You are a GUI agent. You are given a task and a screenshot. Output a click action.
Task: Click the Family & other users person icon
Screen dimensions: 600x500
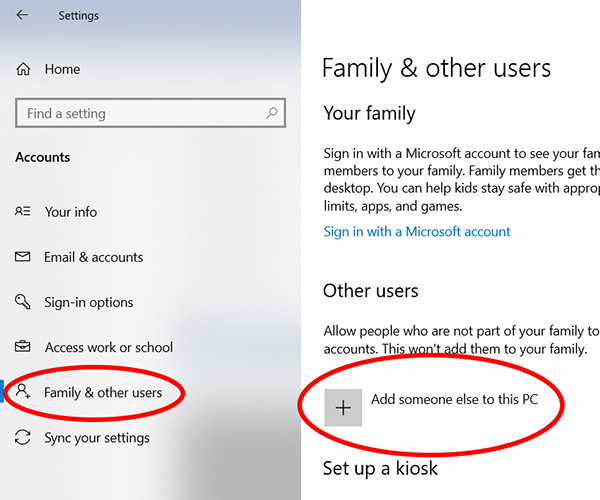[24, 392]
